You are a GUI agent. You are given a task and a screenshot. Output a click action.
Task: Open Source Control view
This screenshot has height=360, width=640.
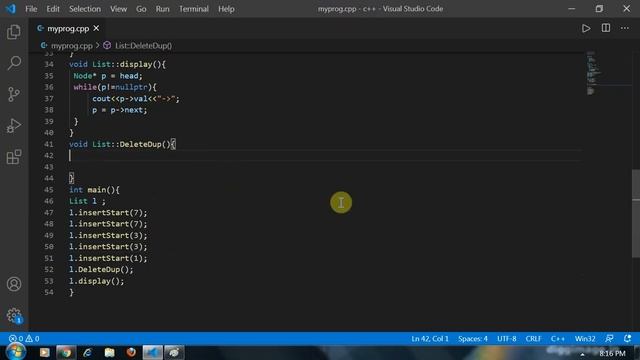coord(14,94)
